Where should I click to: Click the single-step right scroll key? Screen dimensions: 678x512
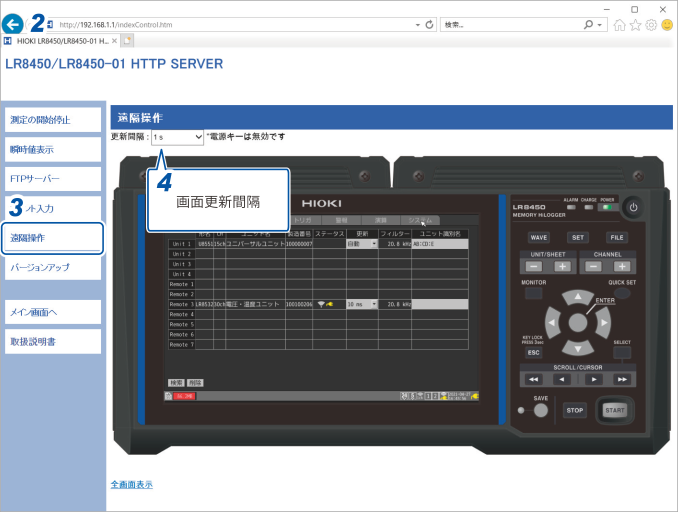tap(594, 379)
